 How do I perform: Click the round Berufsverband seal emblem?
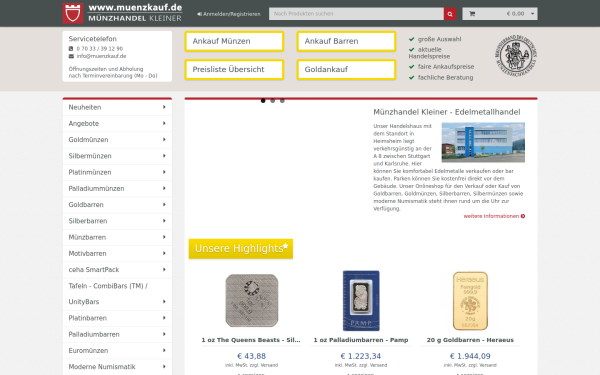tap(516, 55)
